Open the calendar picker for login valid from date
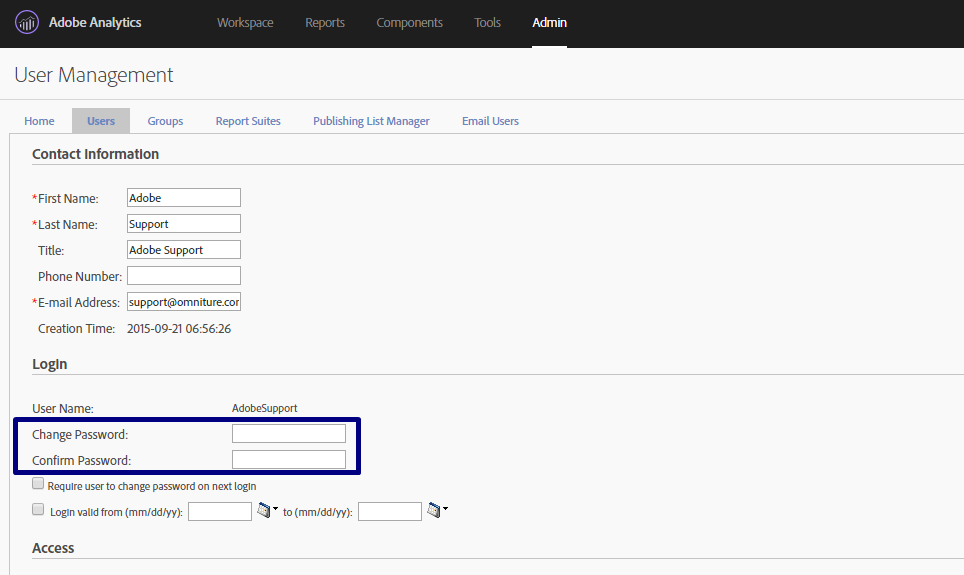964x575 pixels. [267, 510]
